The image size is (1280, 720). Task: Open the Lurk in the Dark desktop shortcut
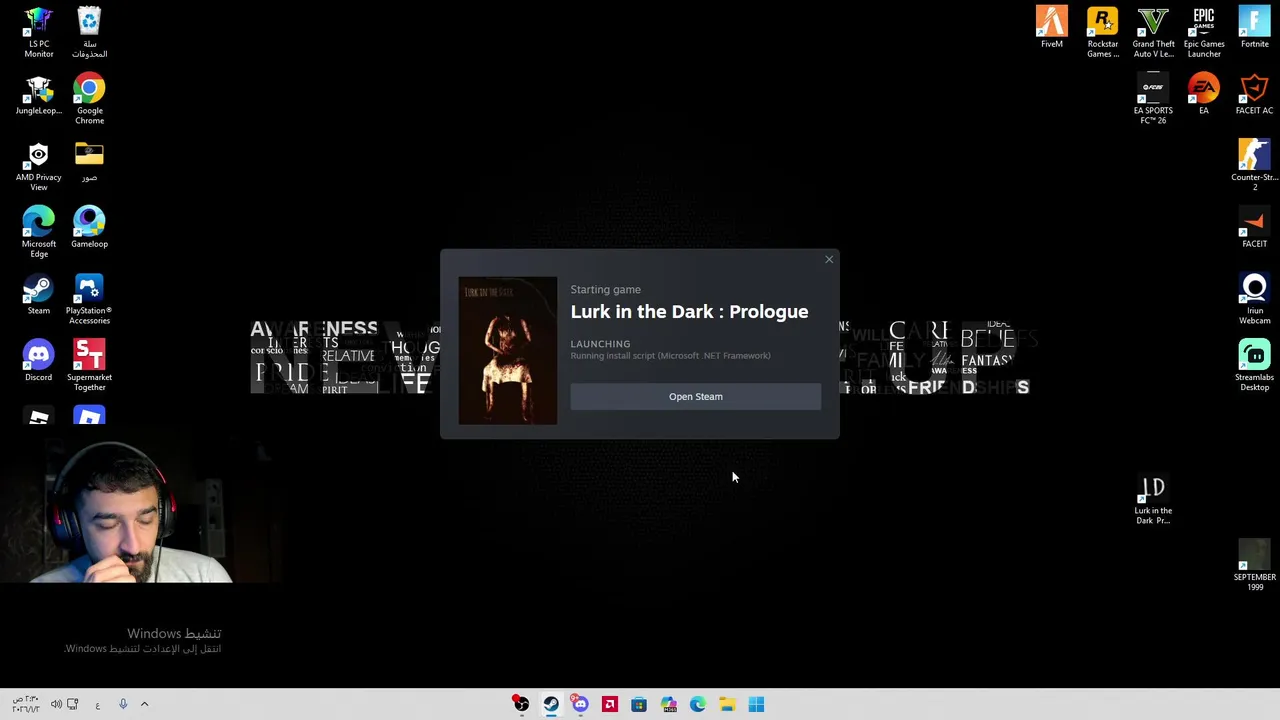point(1153,500)
